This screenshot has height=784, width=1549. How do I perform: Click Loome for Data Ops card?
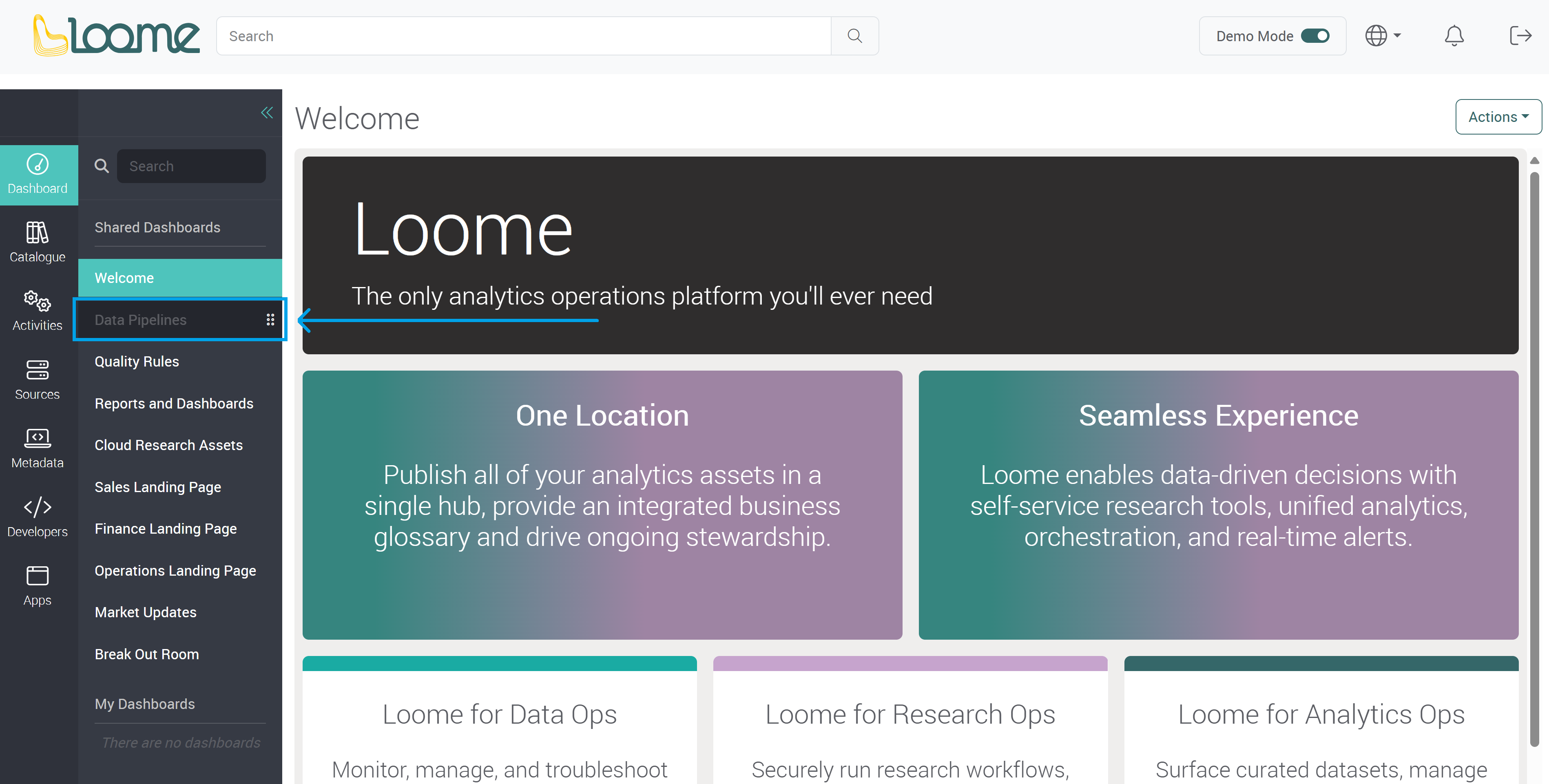coord(499,720)
